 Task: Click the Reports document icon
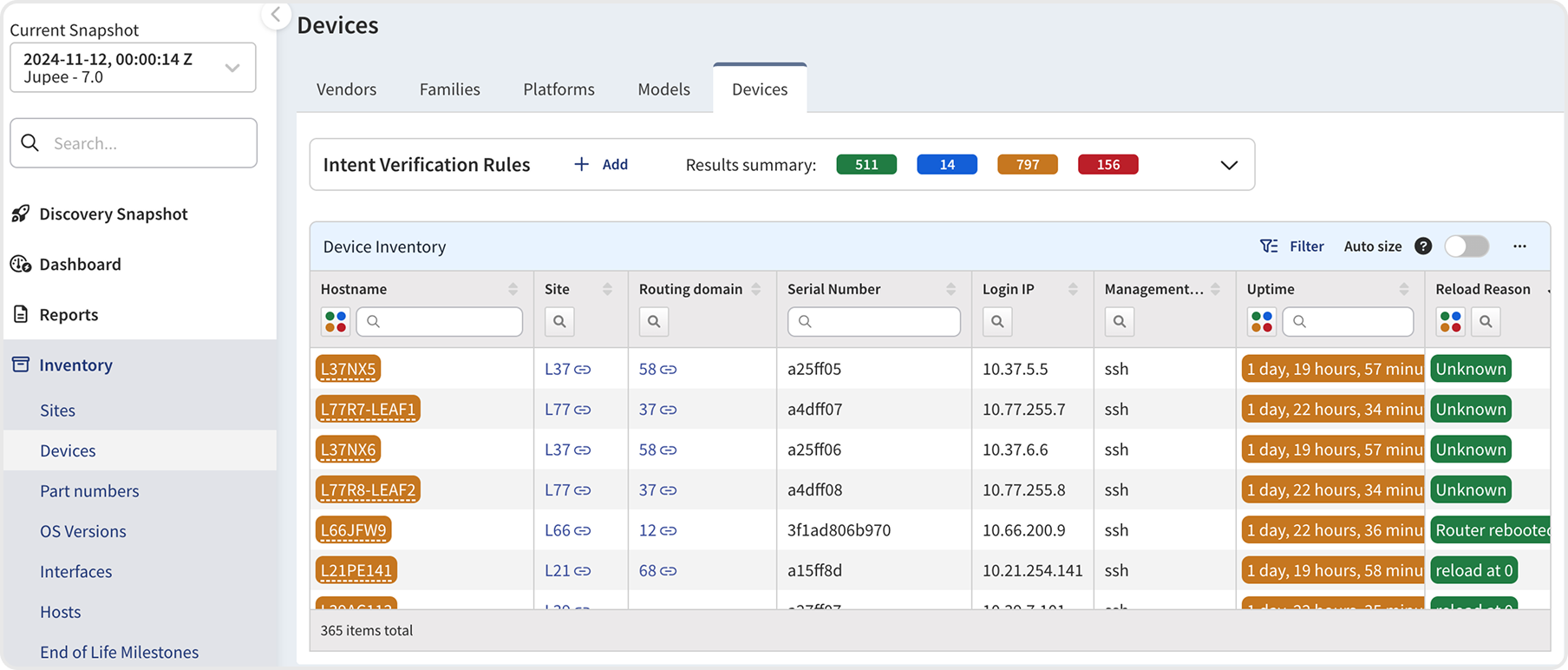click(x=21, y=314)
